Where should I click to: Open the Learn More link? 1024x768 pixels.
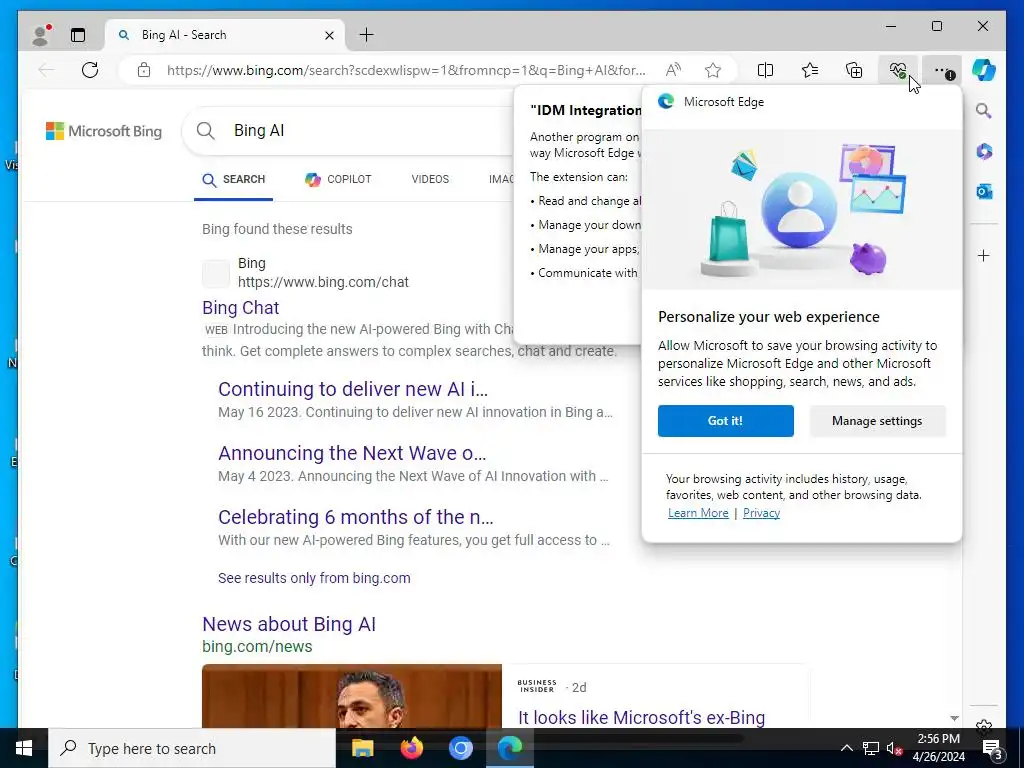tap(698, 513)
